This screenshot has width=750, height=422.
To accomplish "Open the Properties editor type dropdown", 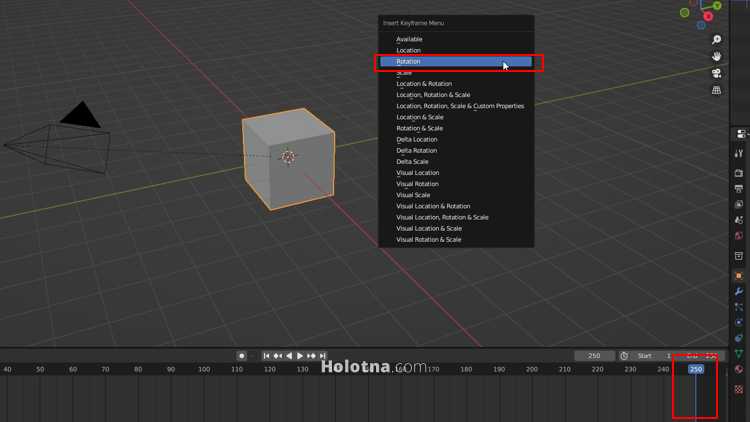I will click(x=742, y=134).
